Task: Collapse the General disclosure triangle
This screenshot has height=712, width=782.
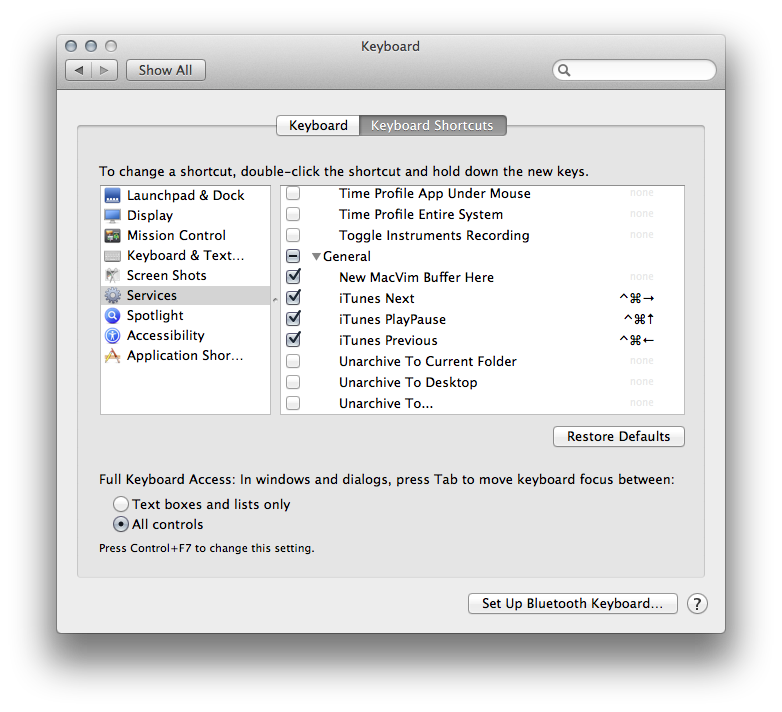Action: [x=316, y=256]
